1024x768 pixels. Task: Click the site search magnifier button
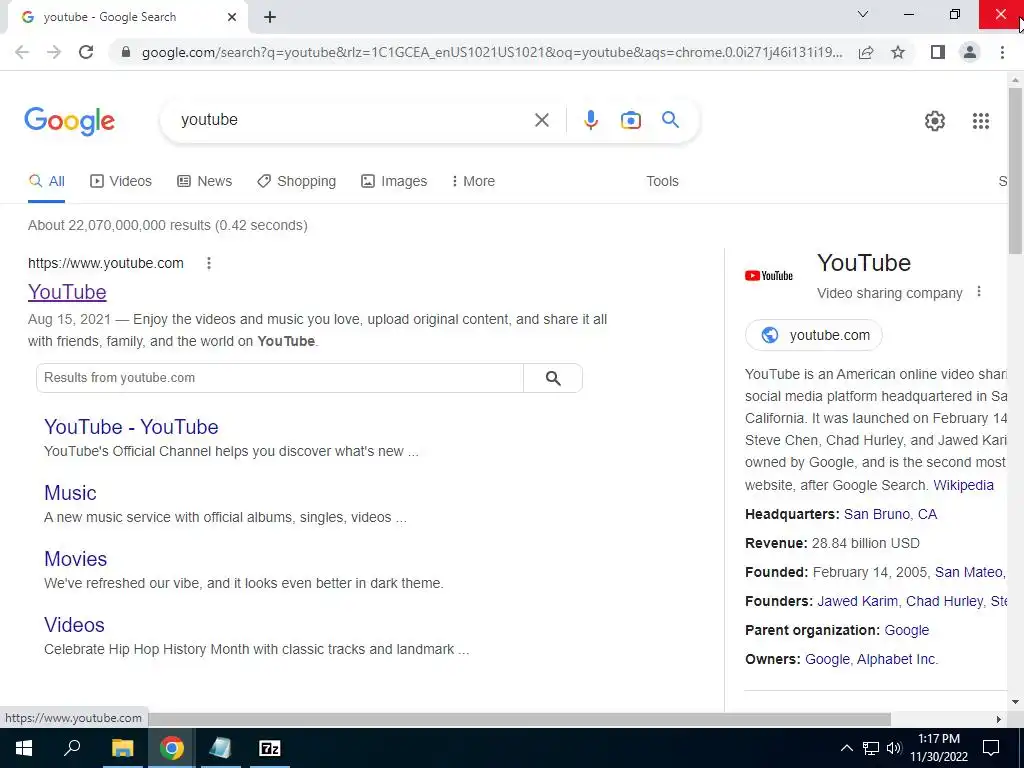pyautogui.click(x=553, y=378)
